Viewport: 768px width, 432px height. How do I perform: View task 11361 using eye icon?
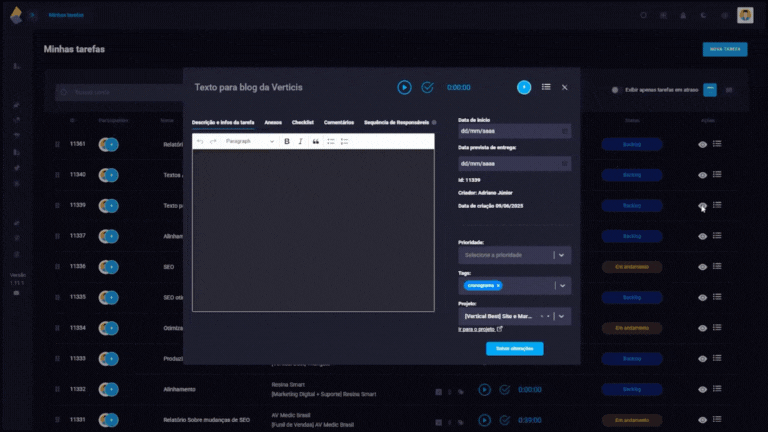[x=702, y=144]
